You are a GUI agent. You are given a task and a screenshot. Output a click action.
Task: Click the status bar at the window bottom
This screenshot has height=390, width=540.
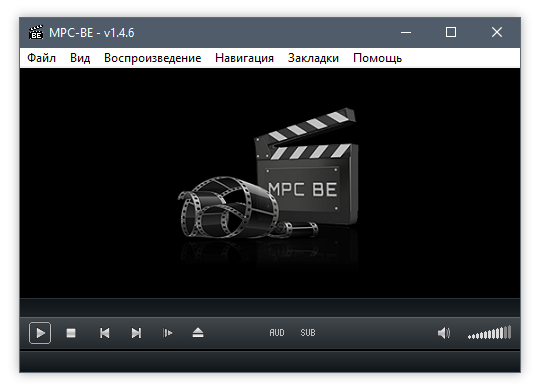(x=270, y=362)
